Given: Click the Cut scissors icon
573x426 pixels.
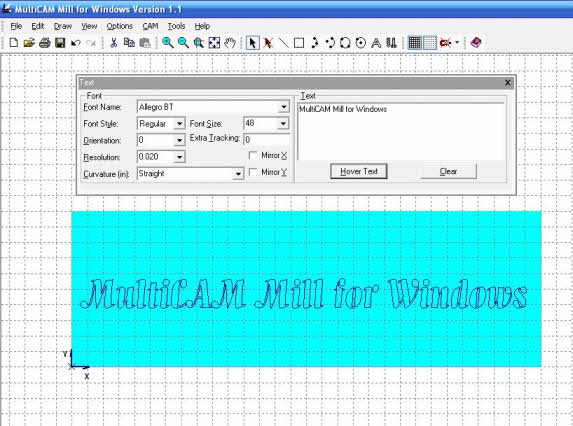Looking at the screenshot, I should [x=113, y=43].
